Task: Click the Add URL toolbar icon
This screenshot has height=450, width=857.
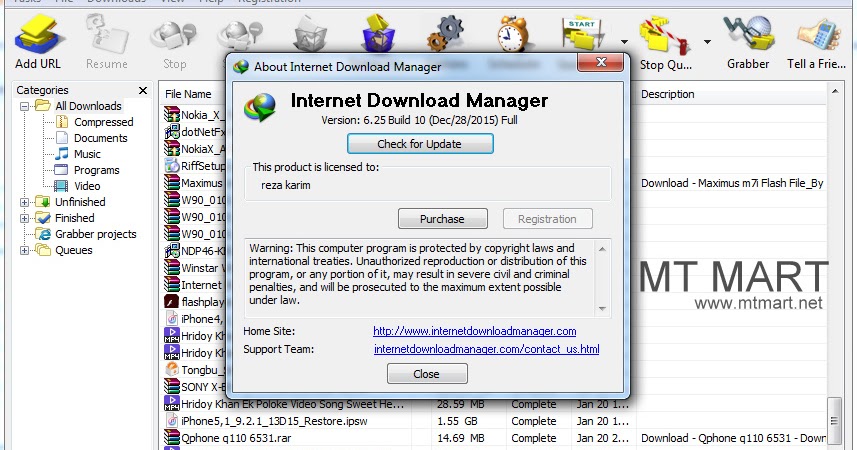Action: click(x=38, y=34)
